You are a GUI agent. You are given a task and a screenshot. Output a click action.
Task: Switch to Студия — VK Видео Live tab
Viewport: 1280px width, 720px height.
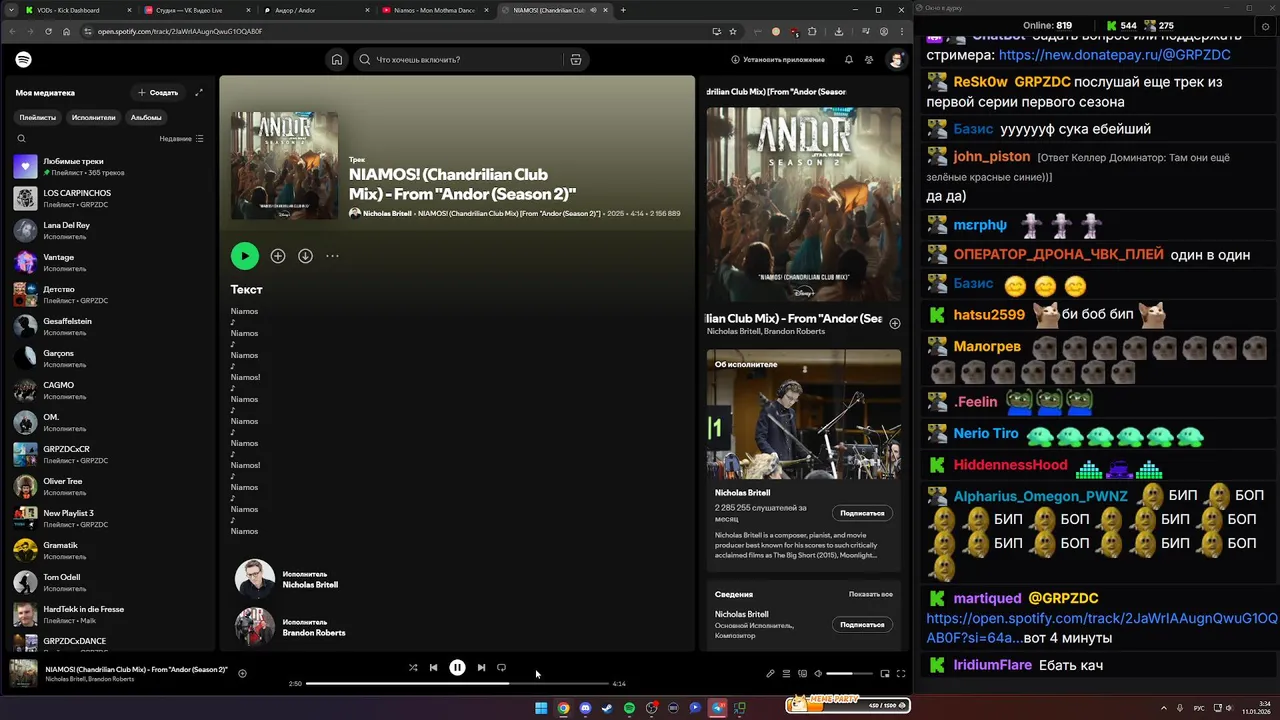point(196,10)
